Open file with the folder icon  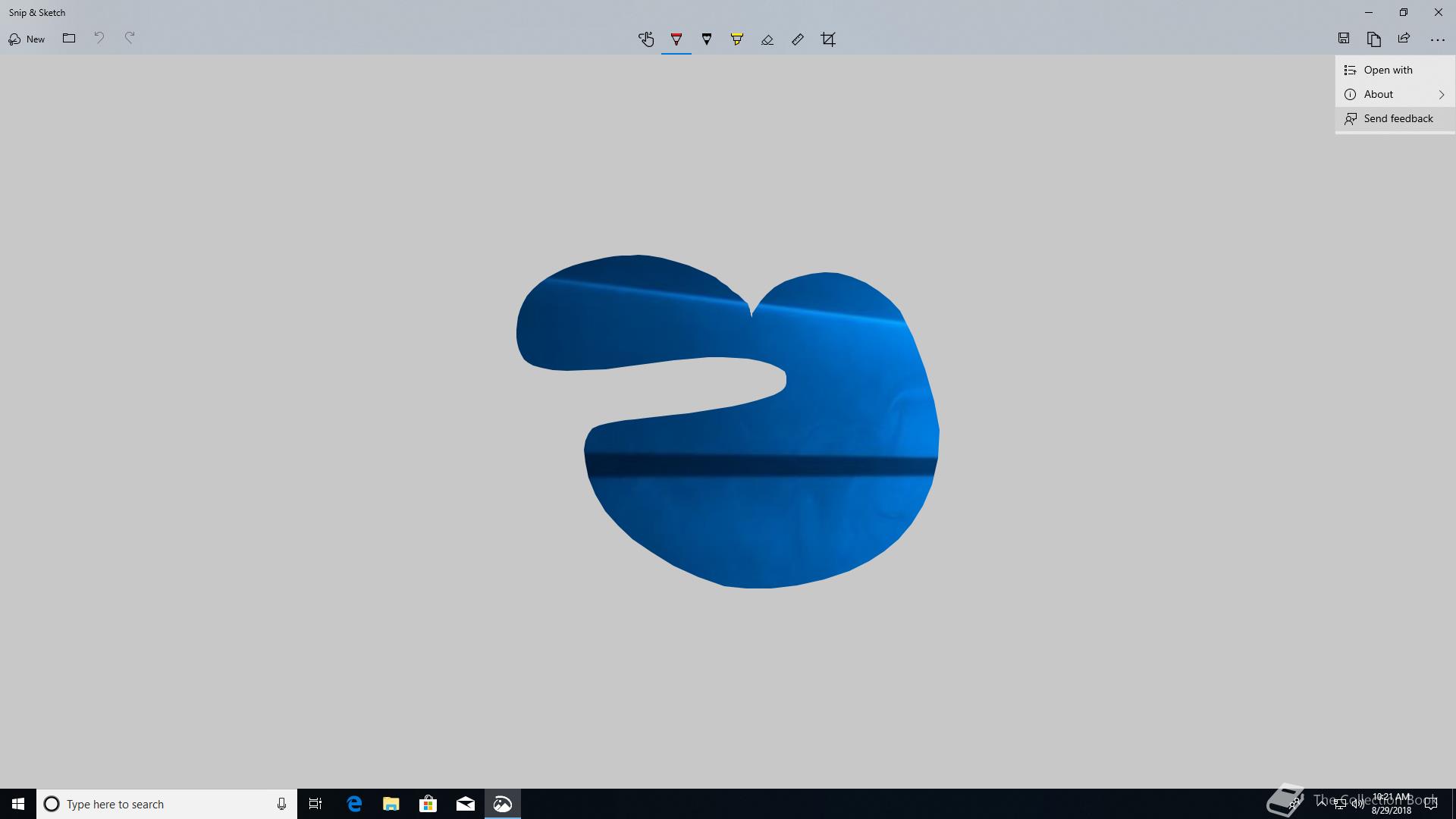(x=69, y=39)
